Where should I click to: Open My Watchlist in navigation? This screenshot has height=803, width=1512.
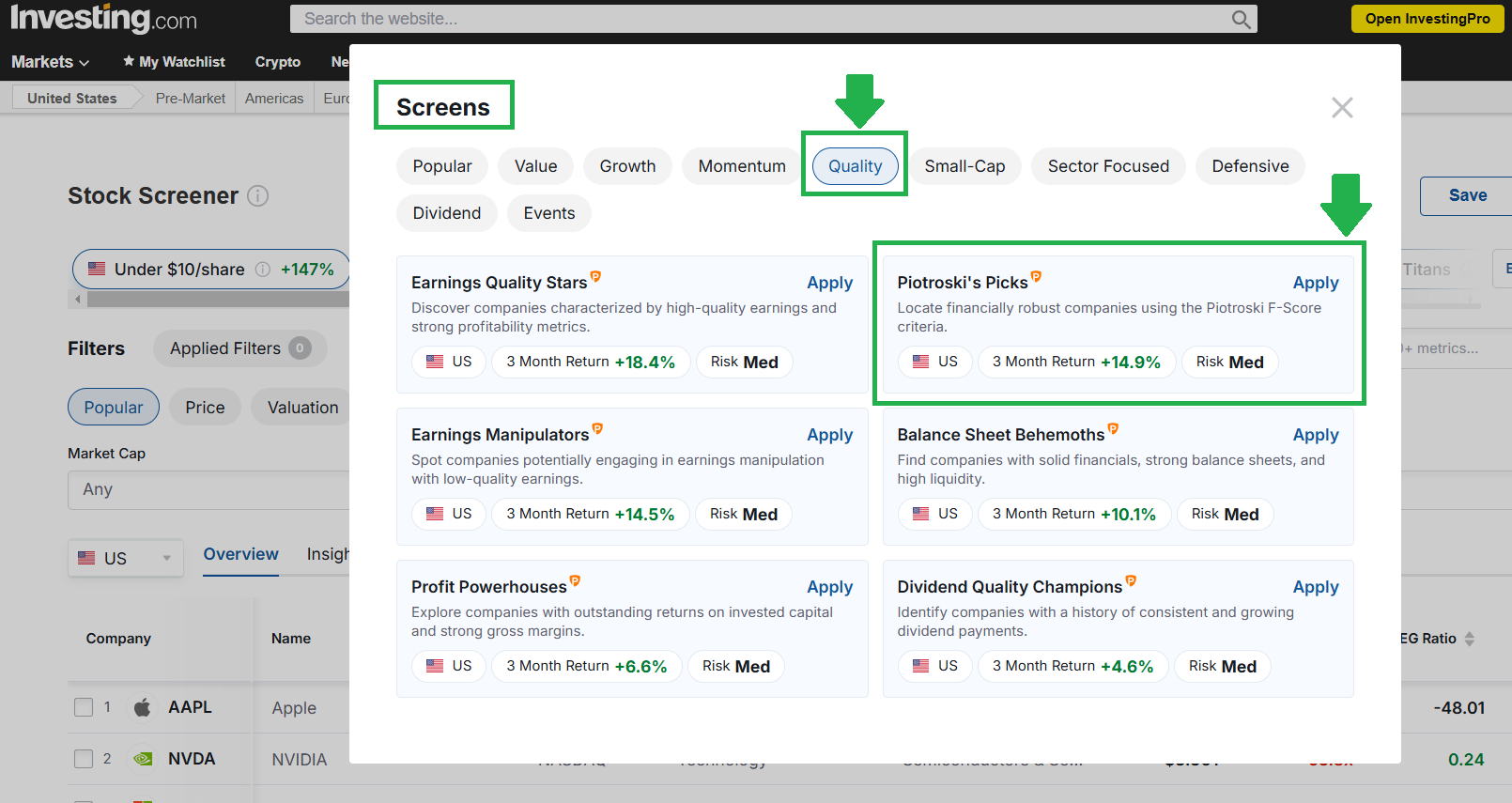(x=175, y=62)
